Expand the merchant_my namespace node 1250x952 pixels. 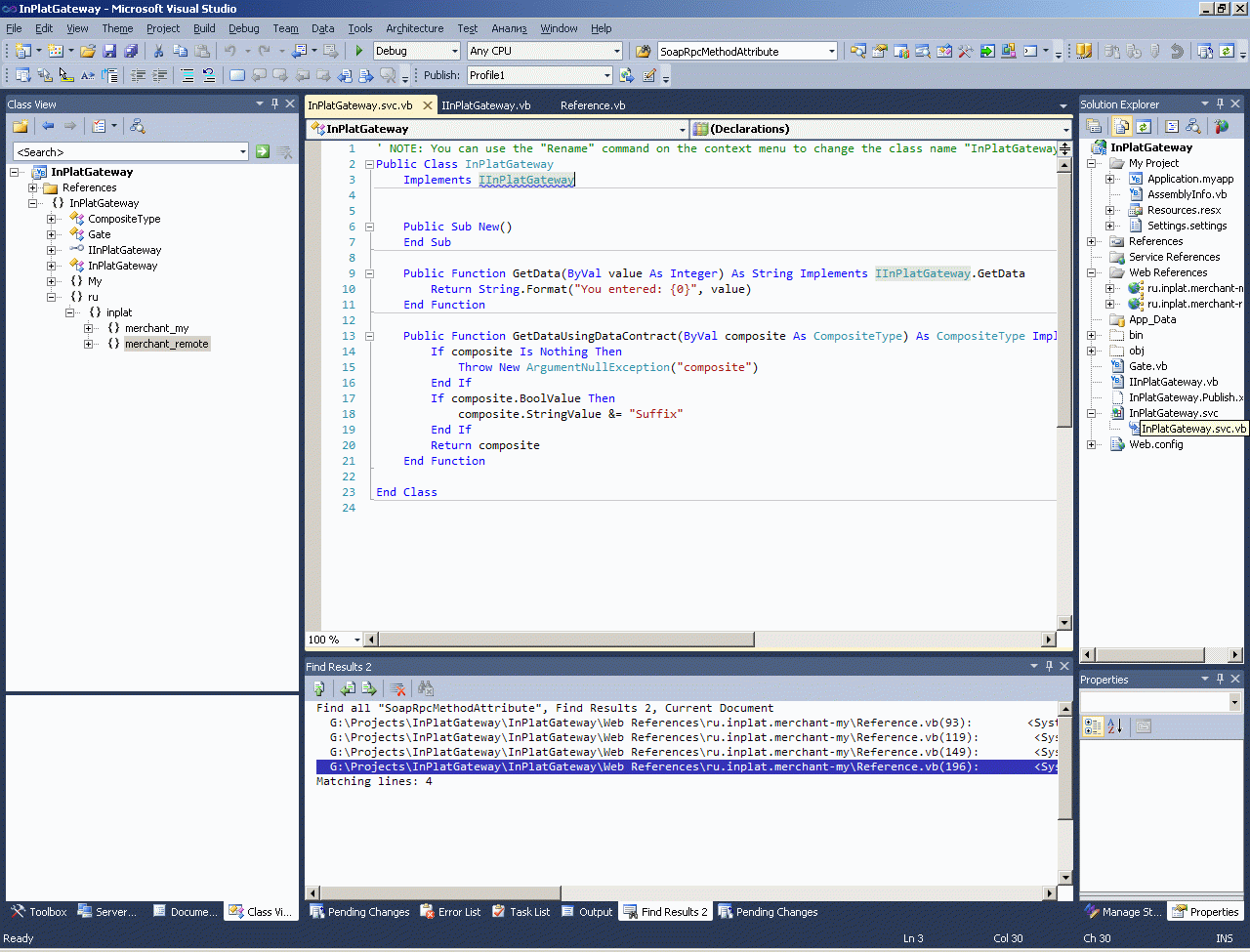tap(88, 328)
